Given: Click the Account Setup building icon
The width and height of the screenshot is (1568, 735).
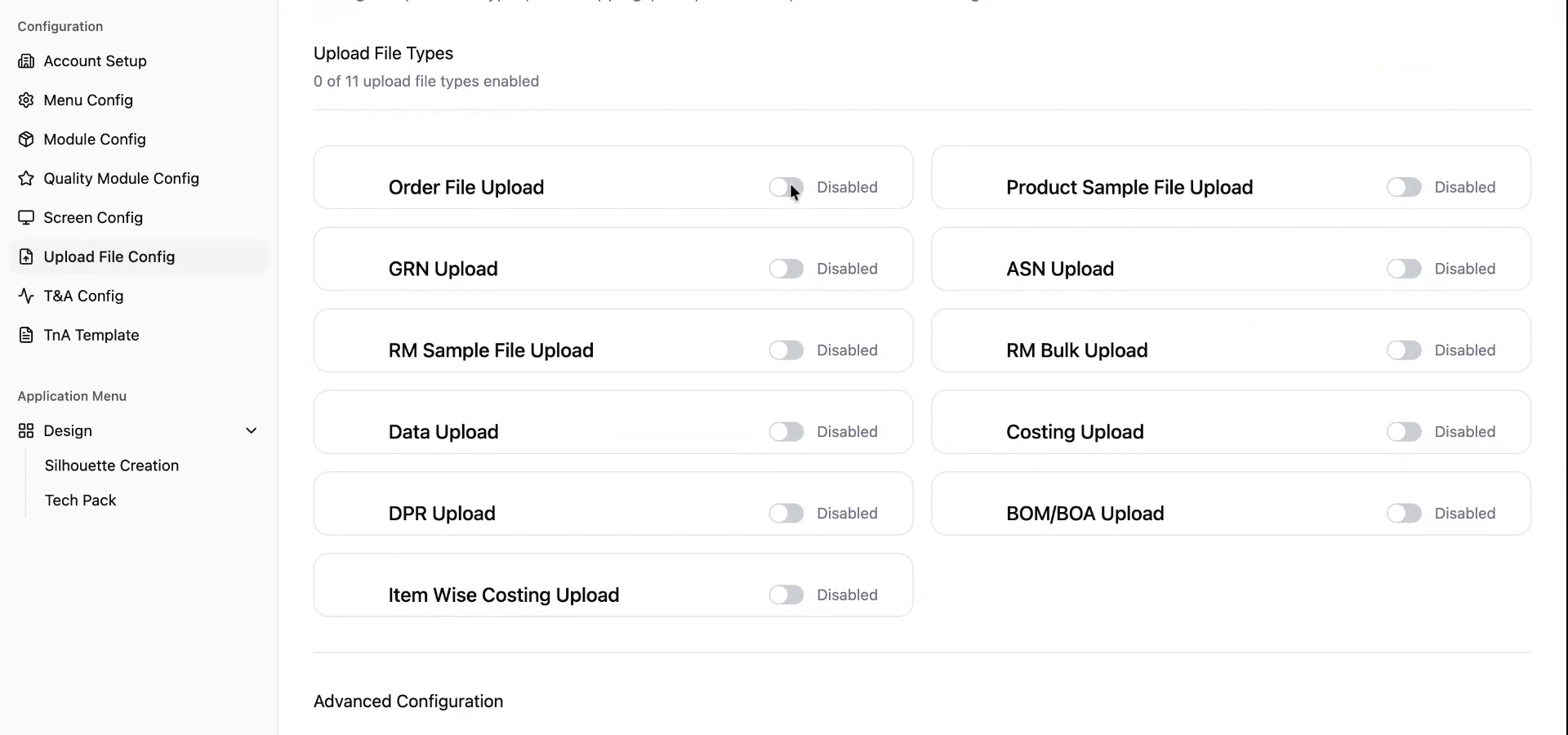Looking at the screenshot, I should [26, 61].
